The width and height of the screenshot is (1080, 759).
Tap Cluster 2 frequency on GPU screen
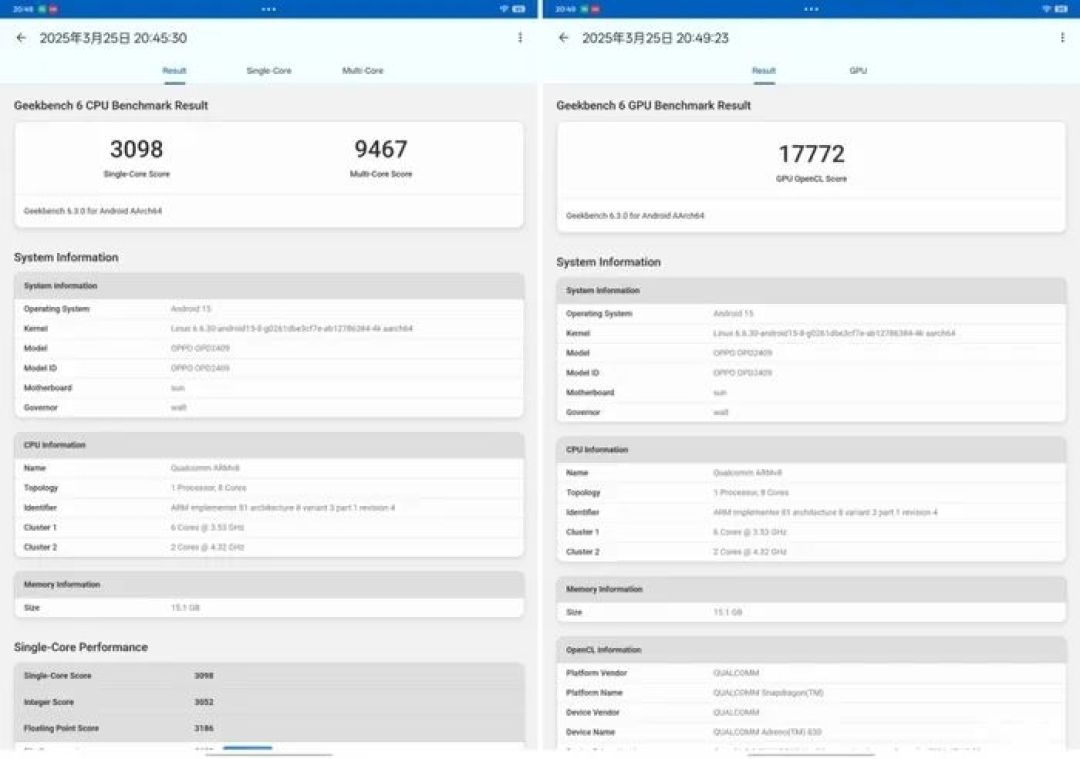pyautogui.click(x=749, y=552)
